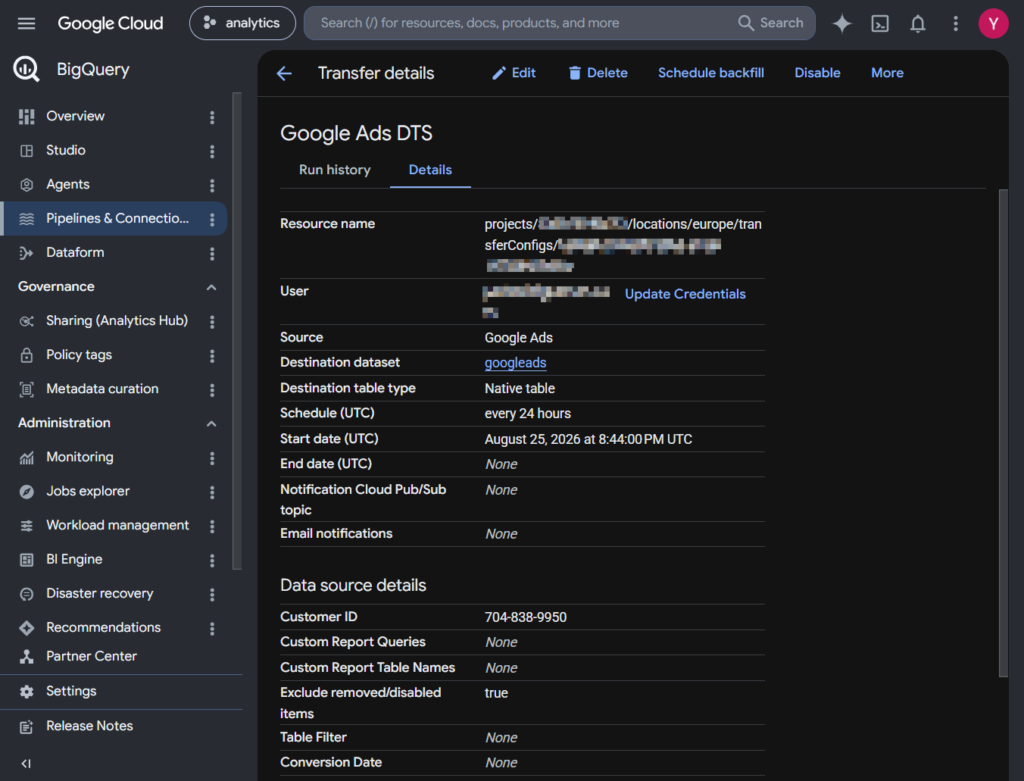Open three-dot menu next to Jobs explorer

point(212,492)
